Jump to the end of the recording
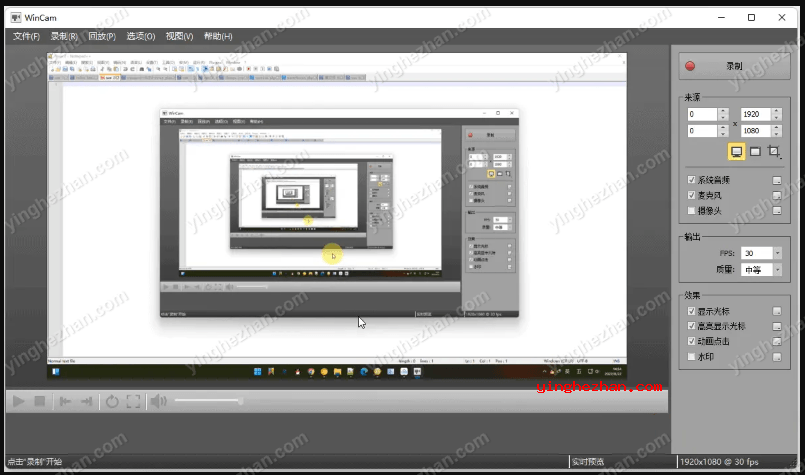Viewport: 805px width, 475px height. point(87,401)
